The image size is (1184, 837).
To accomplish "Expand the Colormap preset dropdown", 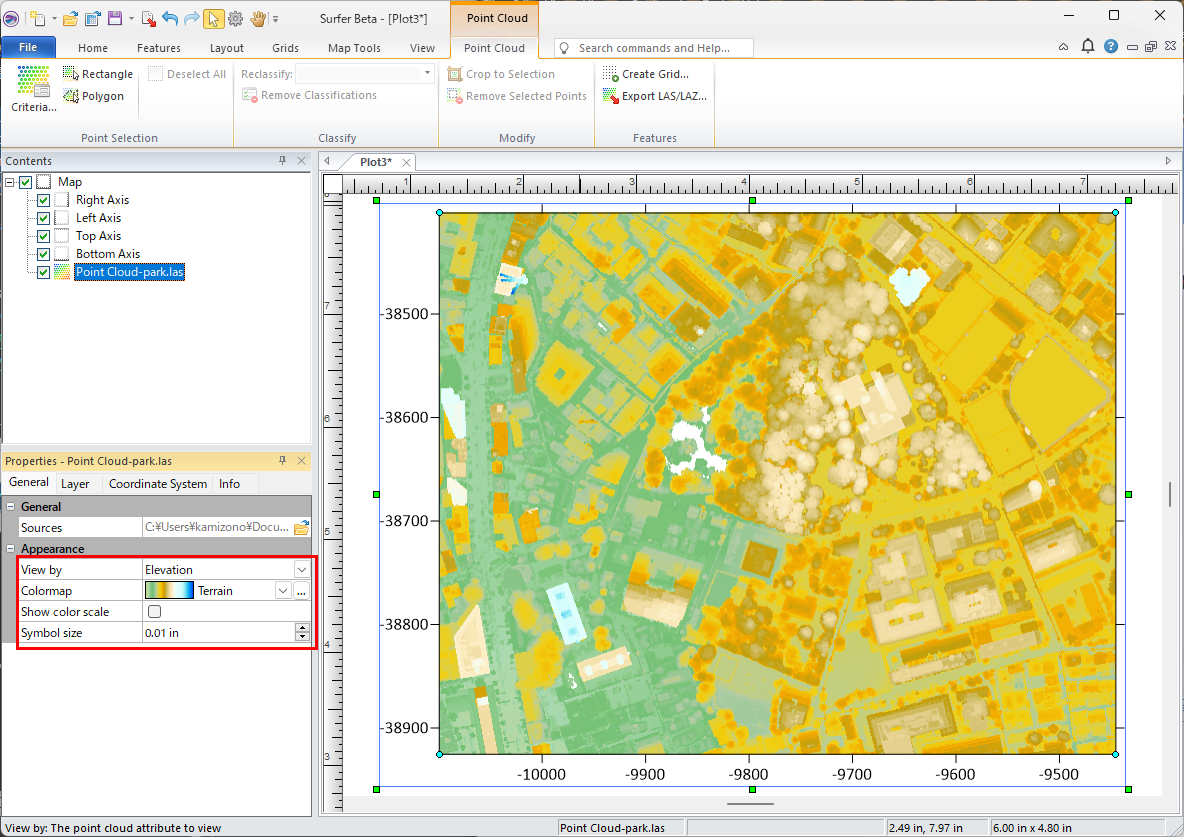I will coord(283,591).
